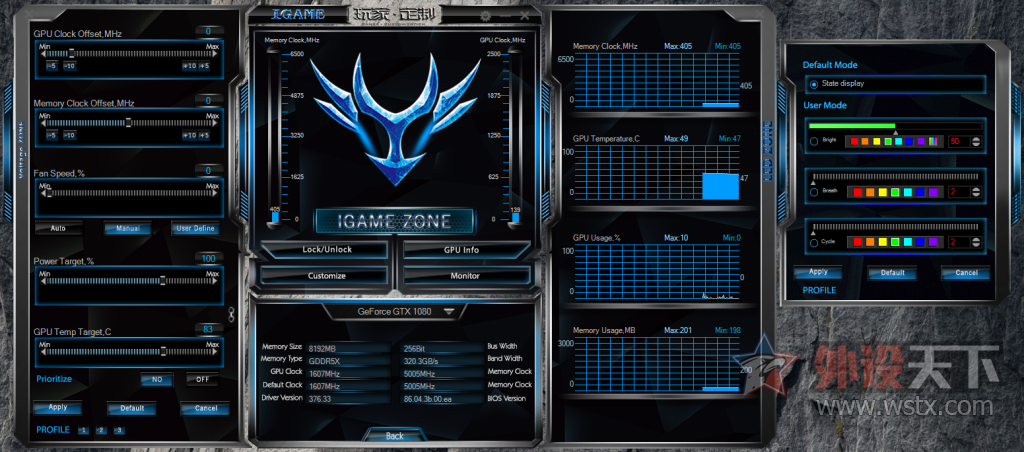Pick the red swatch in Bright row
This screenshot has width=1024, height=452.
point(854,141)
